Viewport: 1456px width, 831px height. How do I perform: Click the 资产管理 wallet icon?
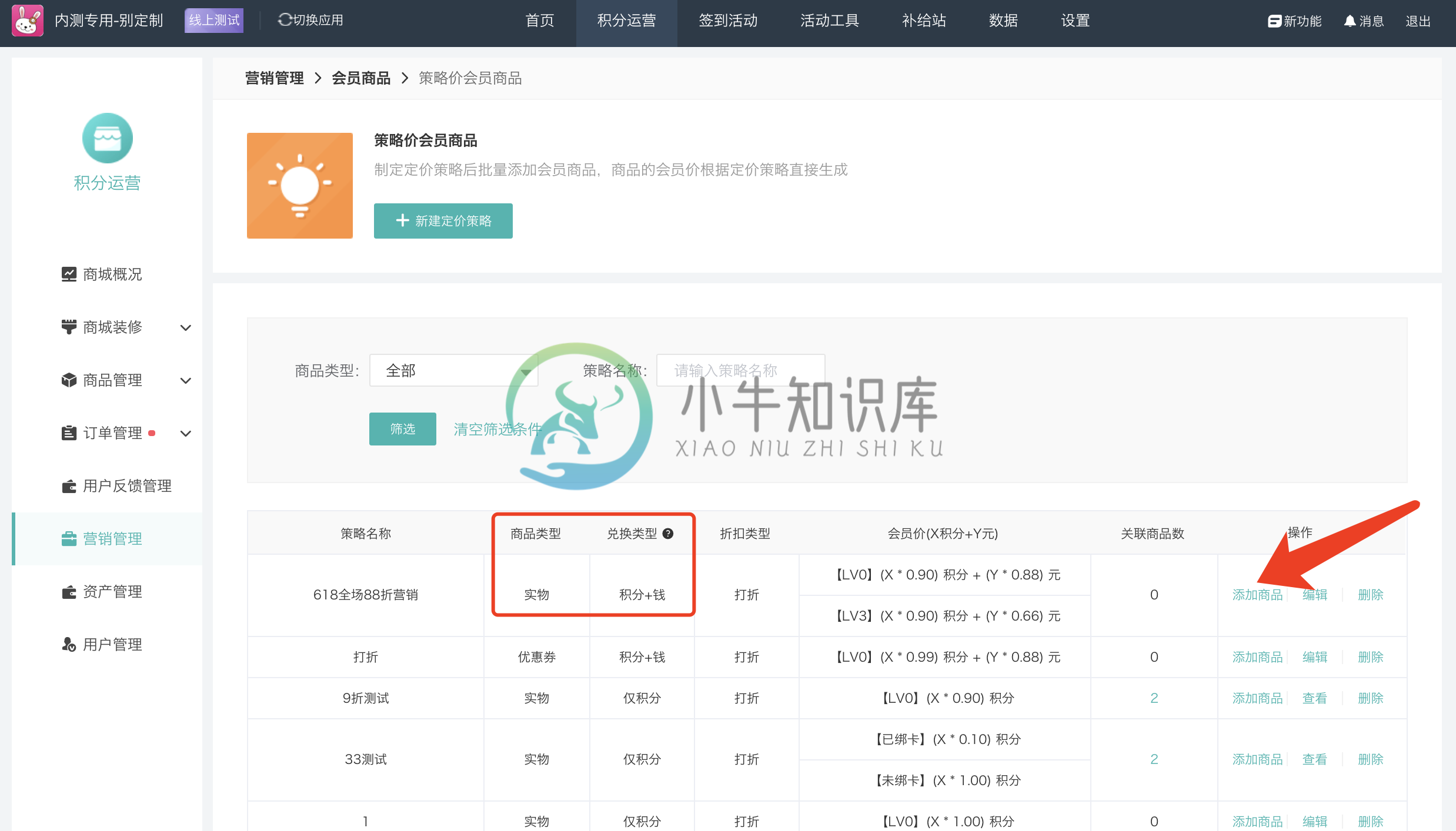pyautogui.click(x=69, y=592)
